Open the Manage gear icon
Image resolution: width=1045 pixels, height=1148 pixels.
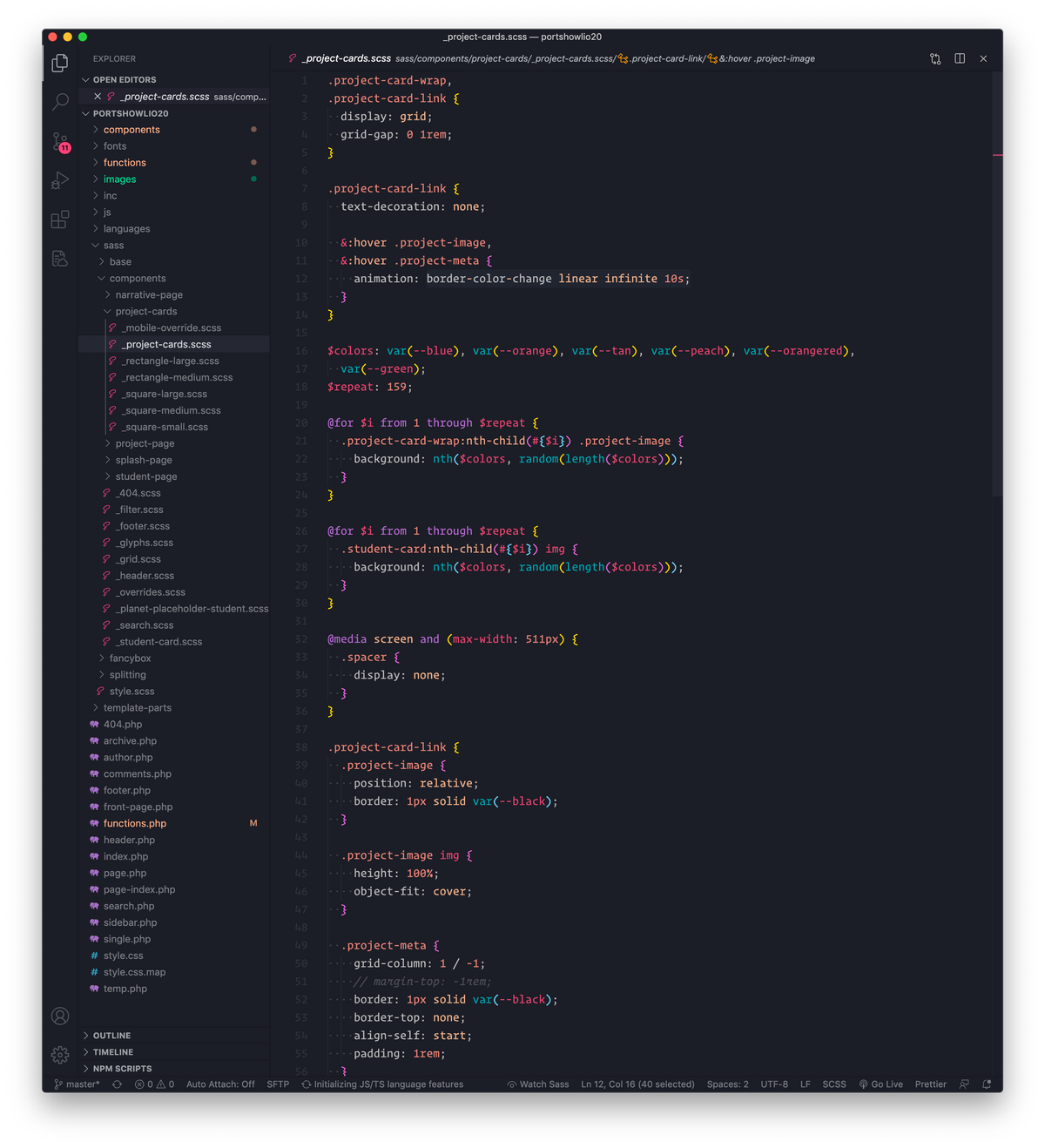pyautogui.click(x=60, y=1055)
